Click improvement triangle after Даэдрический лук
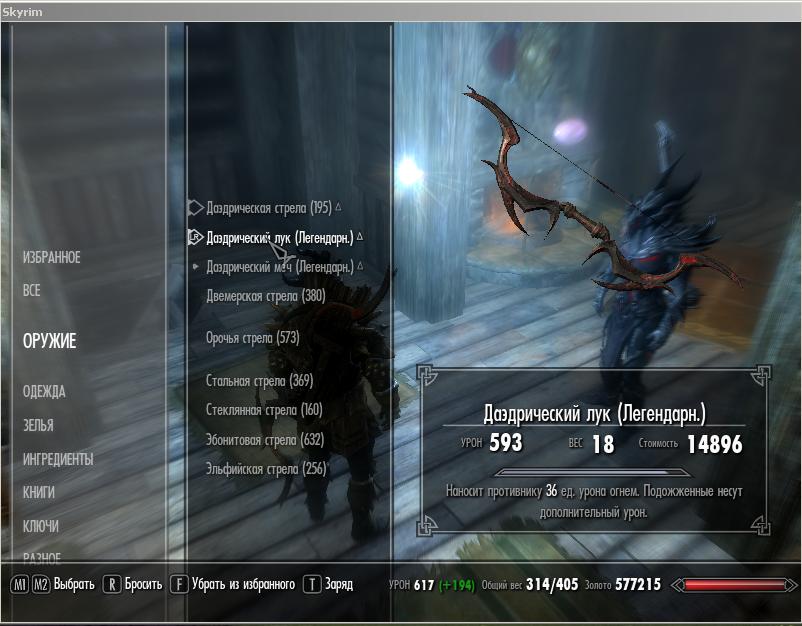This screenshot has height=626, width=802. (360, 237)
